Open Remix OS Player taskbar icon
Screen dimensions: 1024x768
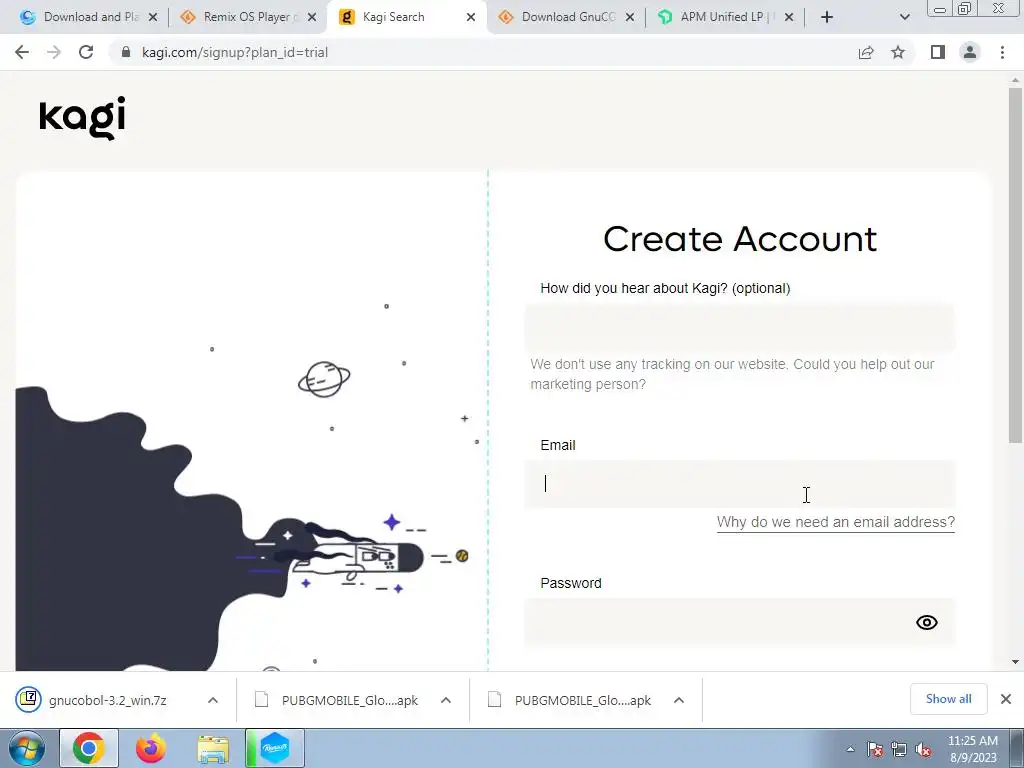click(x=275, y=748)
